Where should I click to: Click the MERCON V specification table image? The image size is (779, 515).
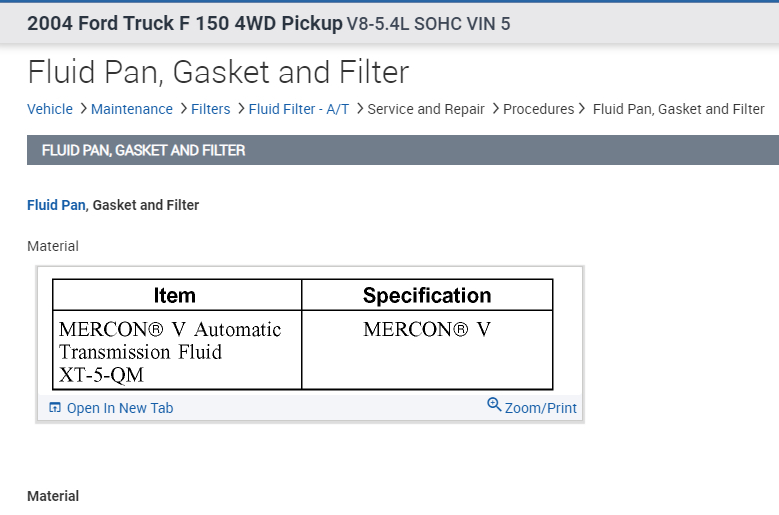click(x=302, y=334)
